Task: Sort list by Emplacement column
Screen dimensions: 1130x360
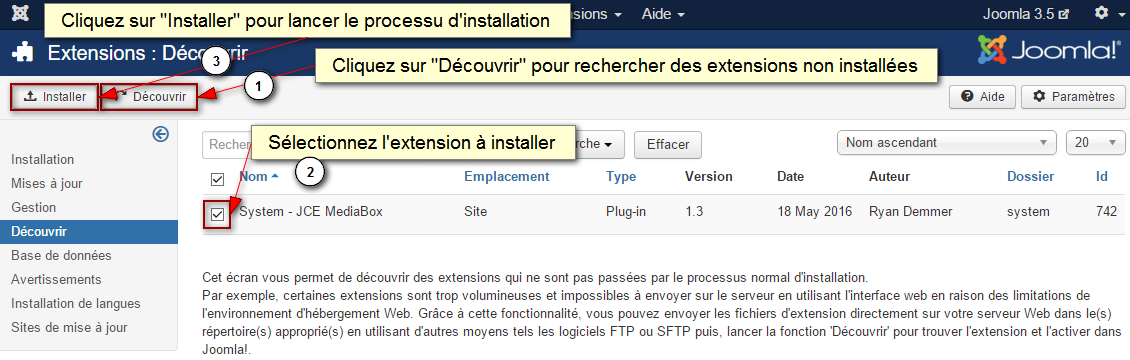Action: [x=507, y=176]
